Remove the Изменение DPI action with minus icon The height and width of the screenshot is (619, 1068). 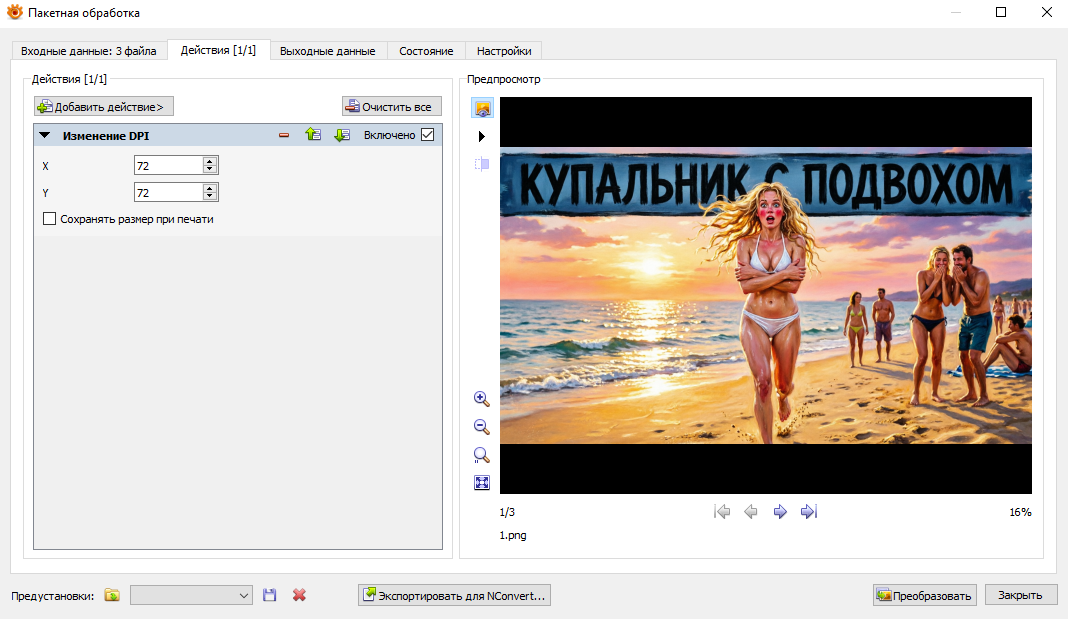[284, 136]
